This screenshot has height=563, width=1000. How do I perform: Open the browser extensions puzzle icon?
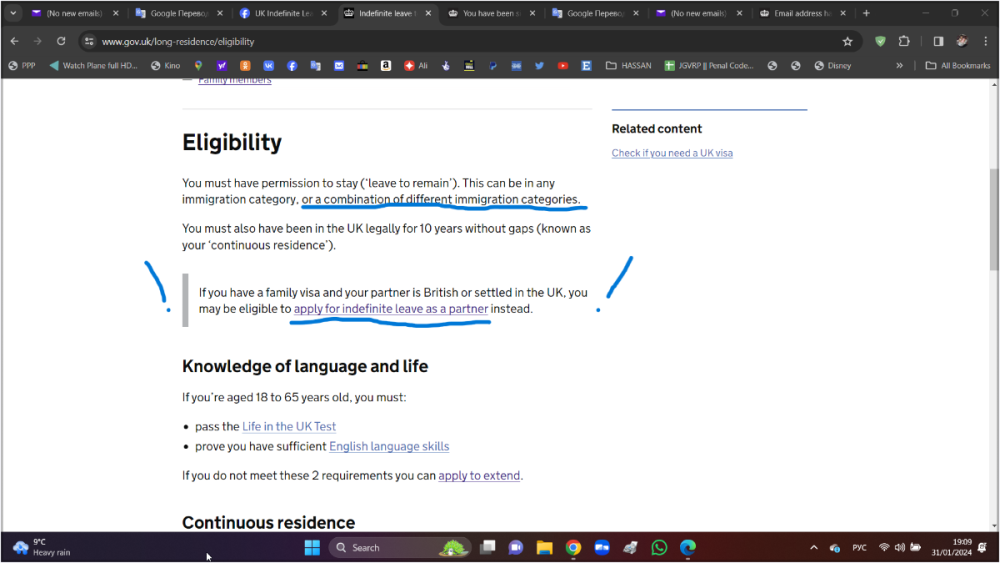tap(904, 41)
